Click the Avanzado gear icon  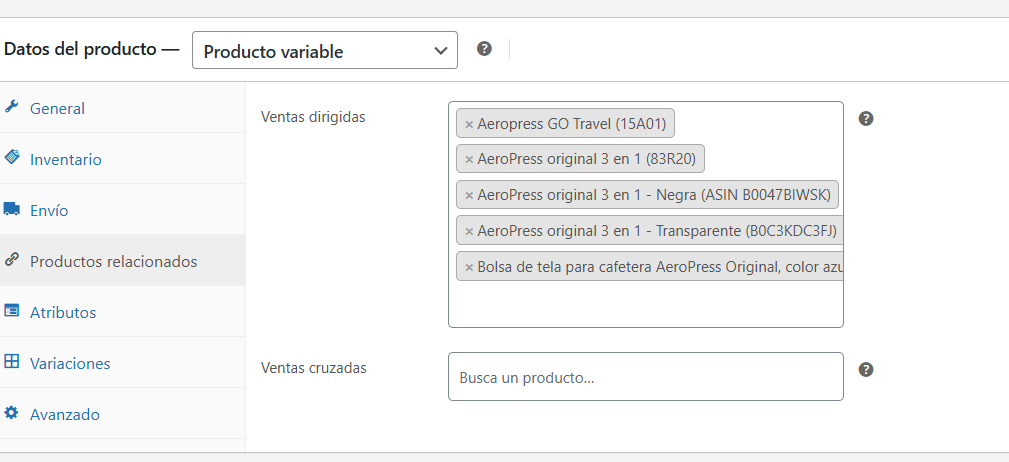tap(12, 413)
